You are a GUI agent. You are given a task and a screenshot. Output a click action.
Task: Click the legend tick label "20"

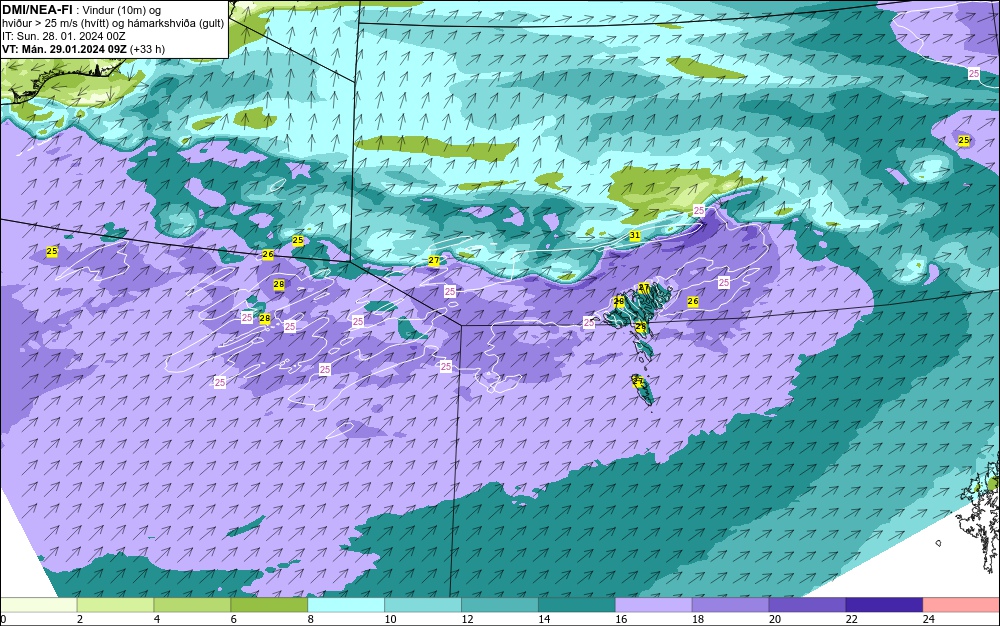pyautogui.click(x=775, y=619)
